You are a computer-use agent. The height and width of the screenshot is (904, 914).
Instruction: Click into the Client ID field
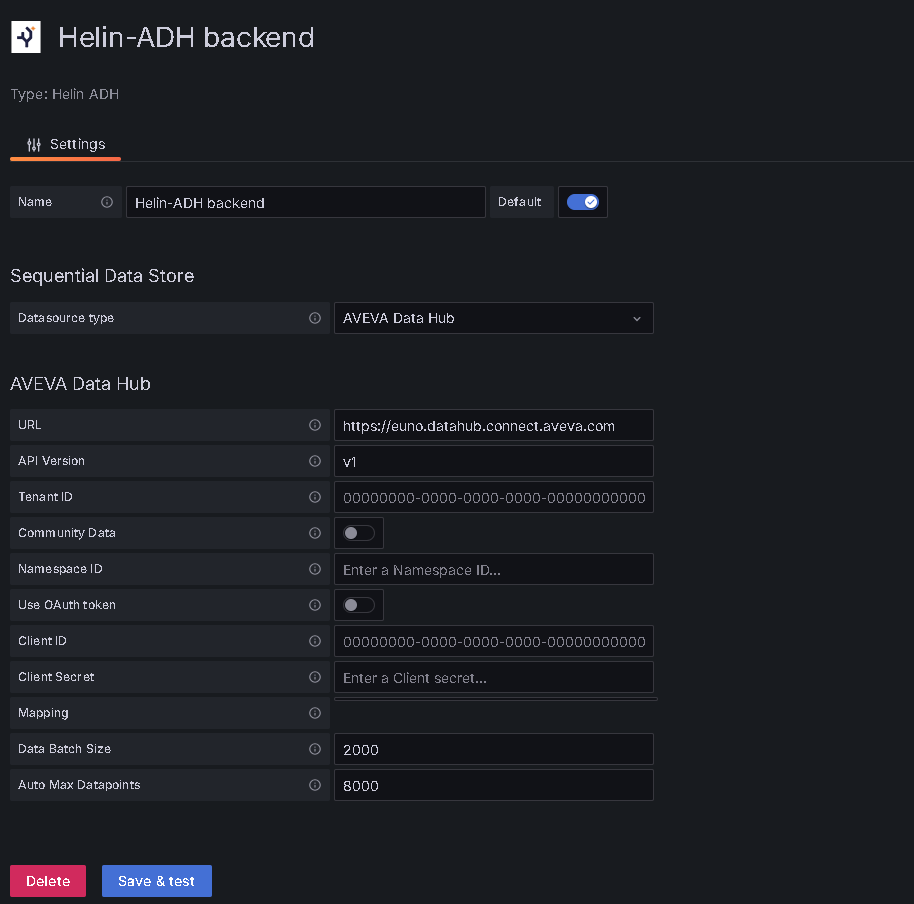click(494, 641)
